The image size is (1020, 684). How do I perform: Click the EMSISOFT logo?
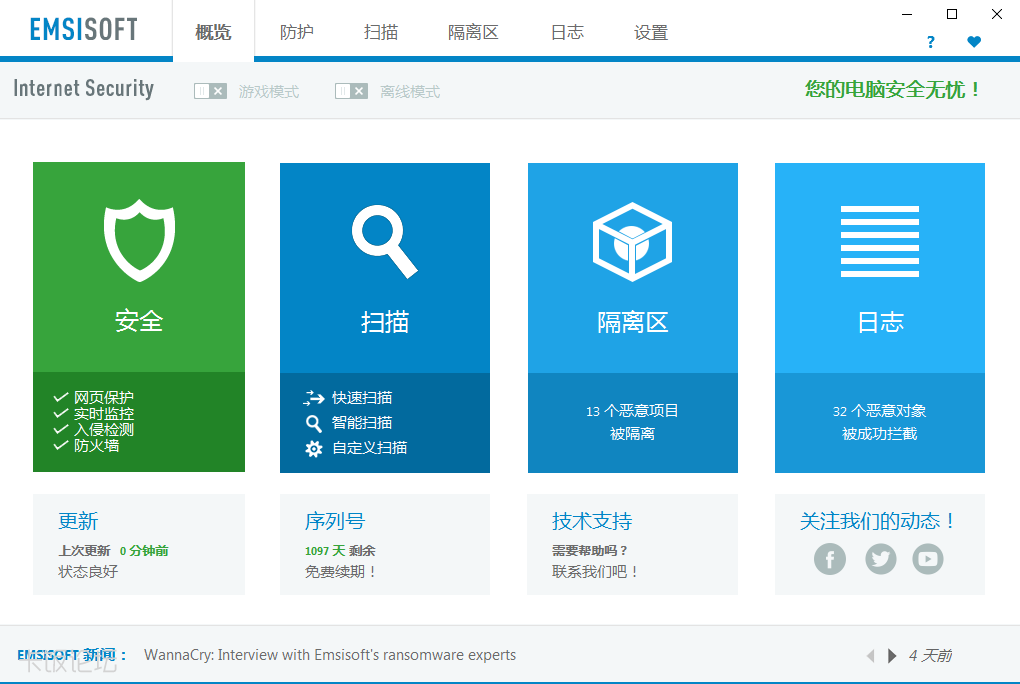pyautogui.click(x=84, y=29)
